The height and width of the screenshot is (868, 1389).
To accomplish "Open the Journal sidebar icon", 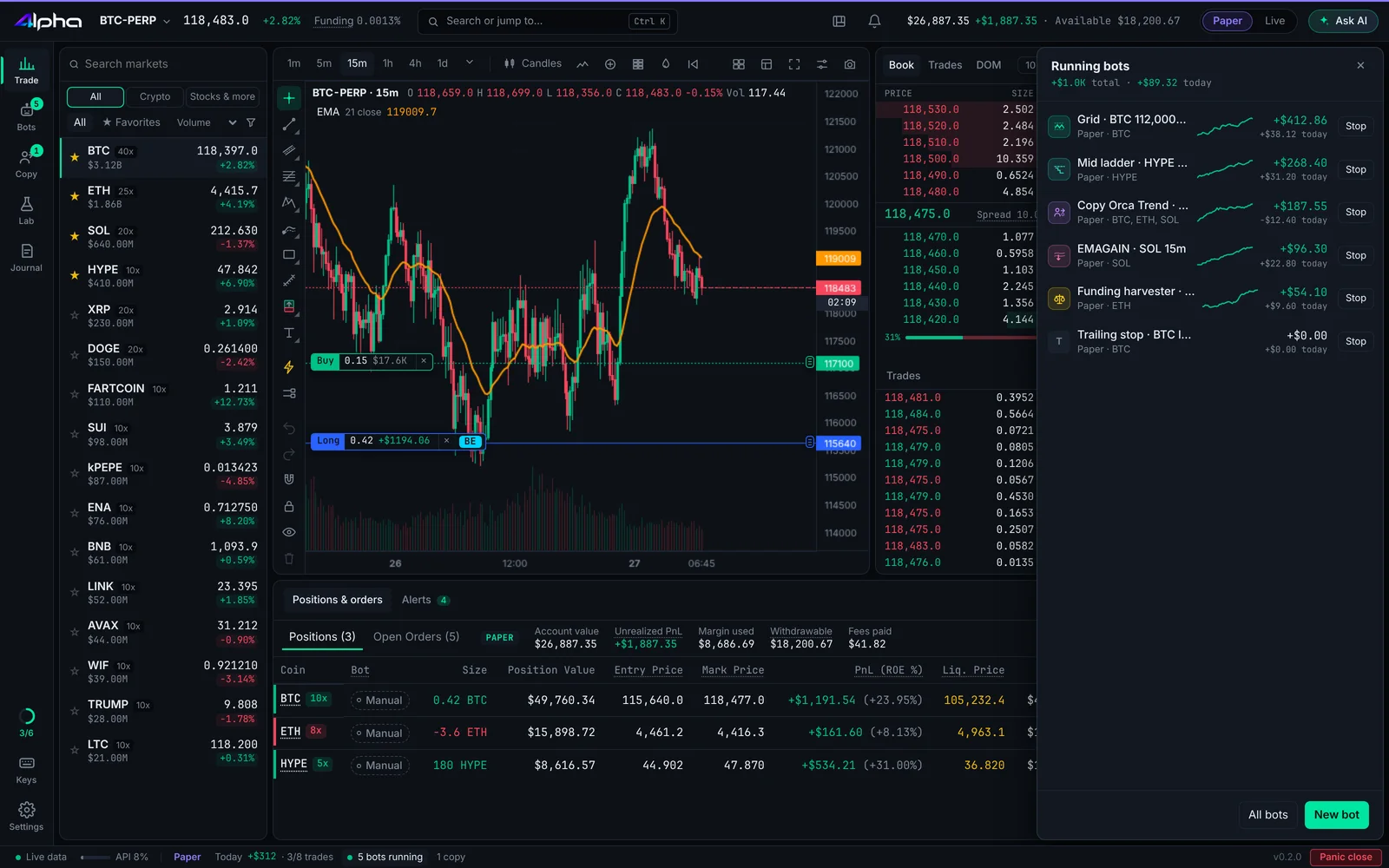I will 26,256.
